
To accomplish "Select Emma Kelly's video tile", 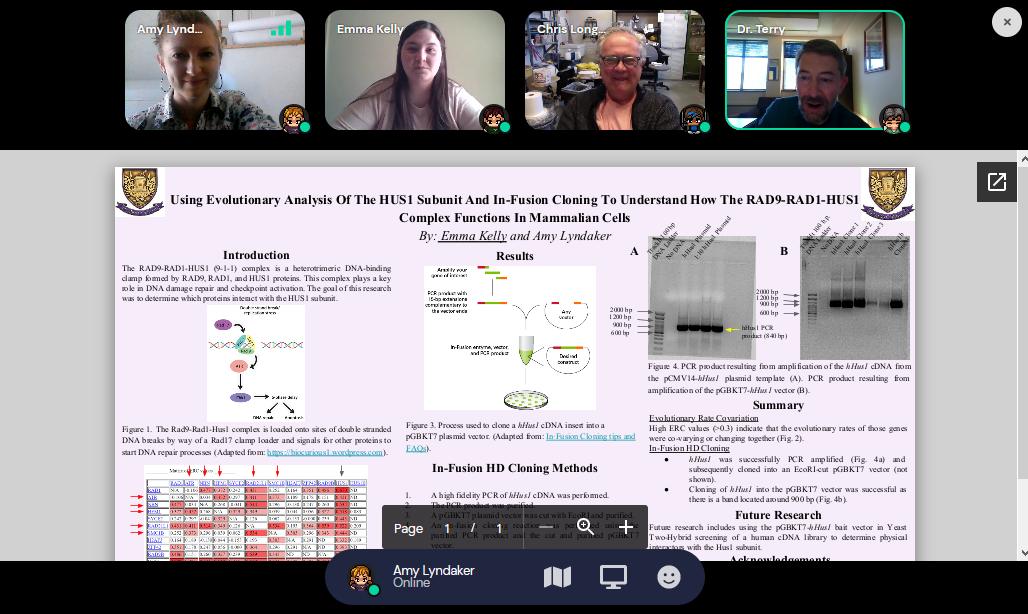I will point(415,70).
